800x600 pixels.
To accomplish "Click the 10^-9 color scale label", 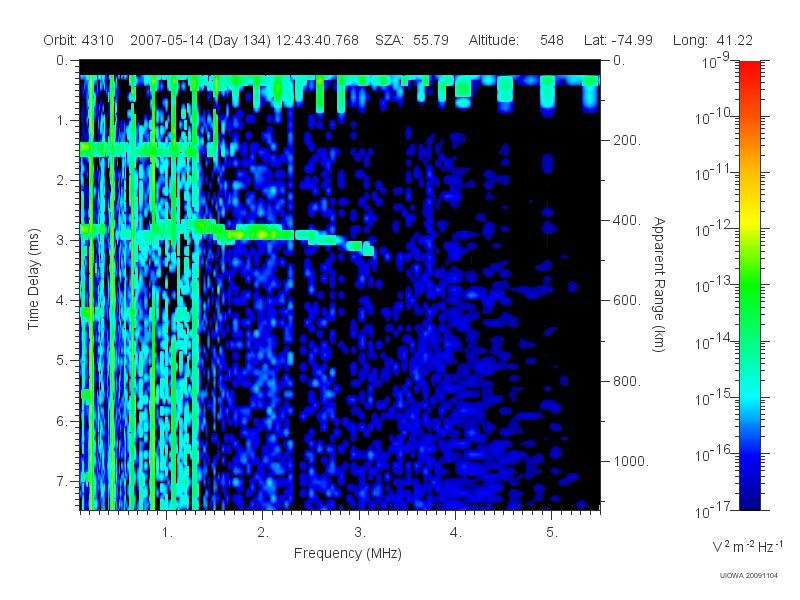I will click(x=716, y=62).
